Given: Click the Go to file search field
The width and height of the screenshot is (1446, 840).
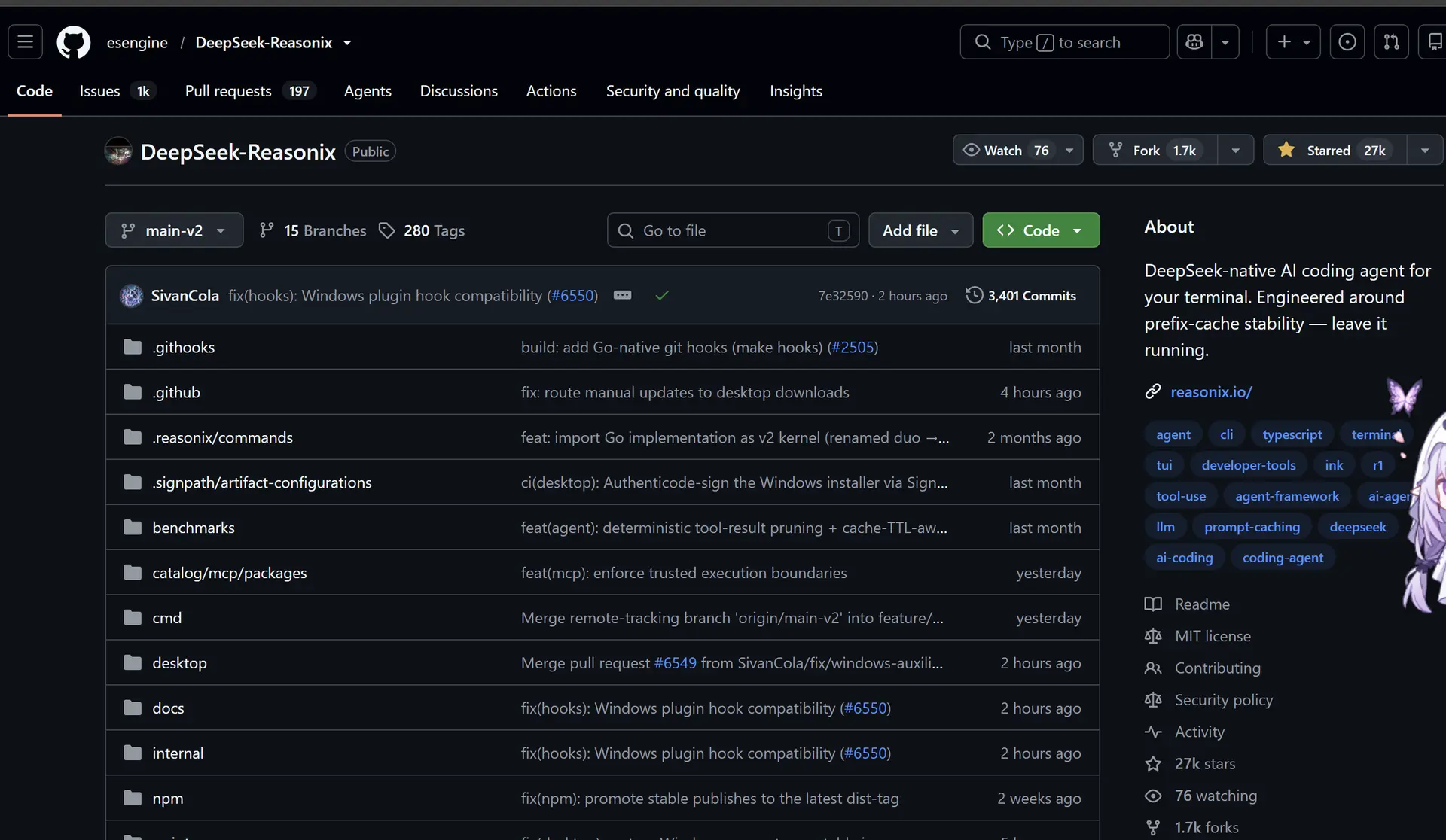Looking at the screenshot, I should click(733, 230).
